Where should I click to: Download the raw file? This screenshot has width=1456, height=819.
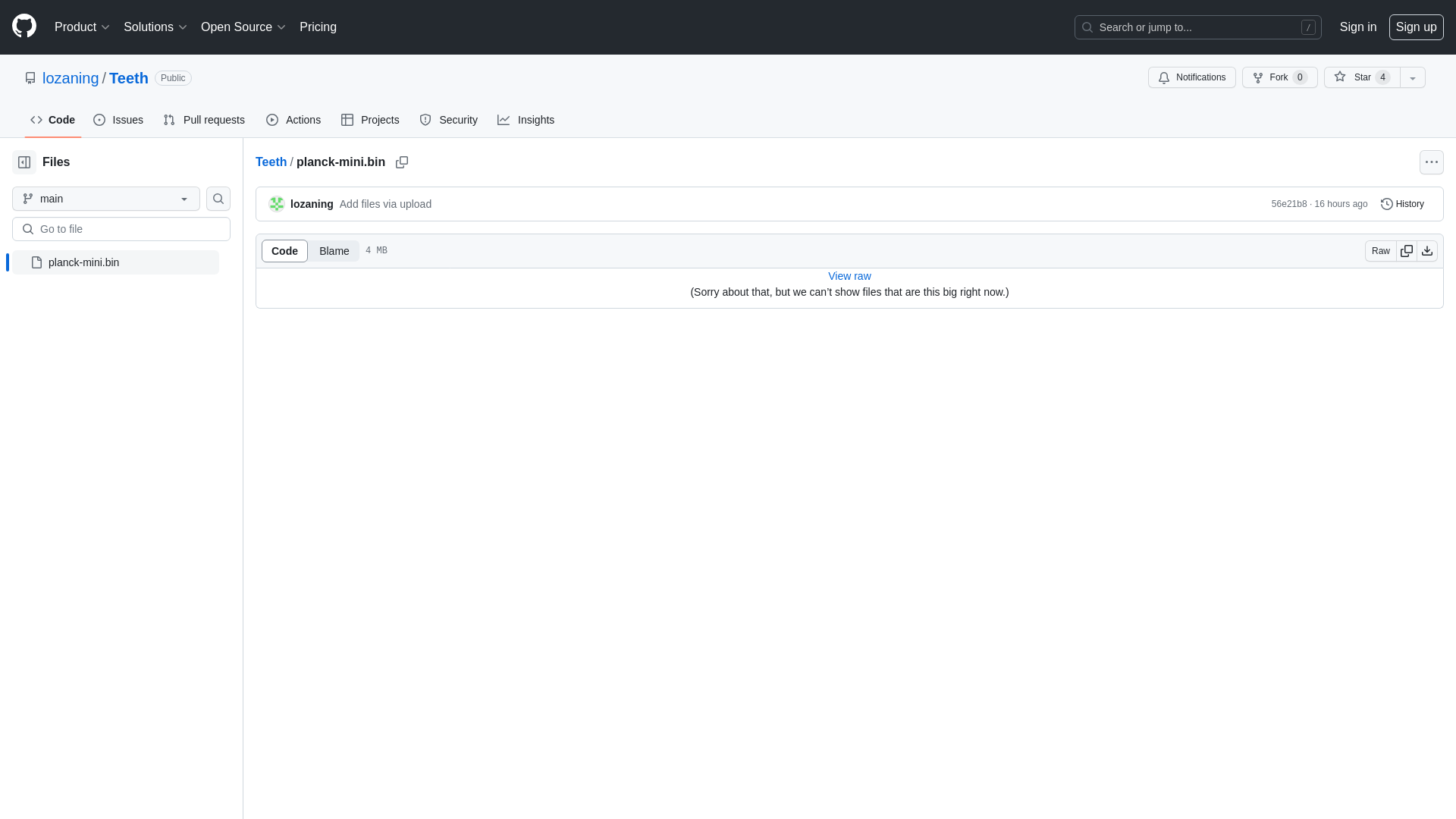coord(1427,251)
